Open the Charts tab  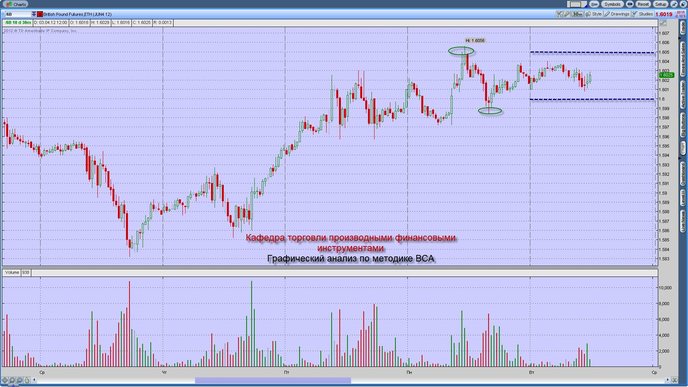16,4
